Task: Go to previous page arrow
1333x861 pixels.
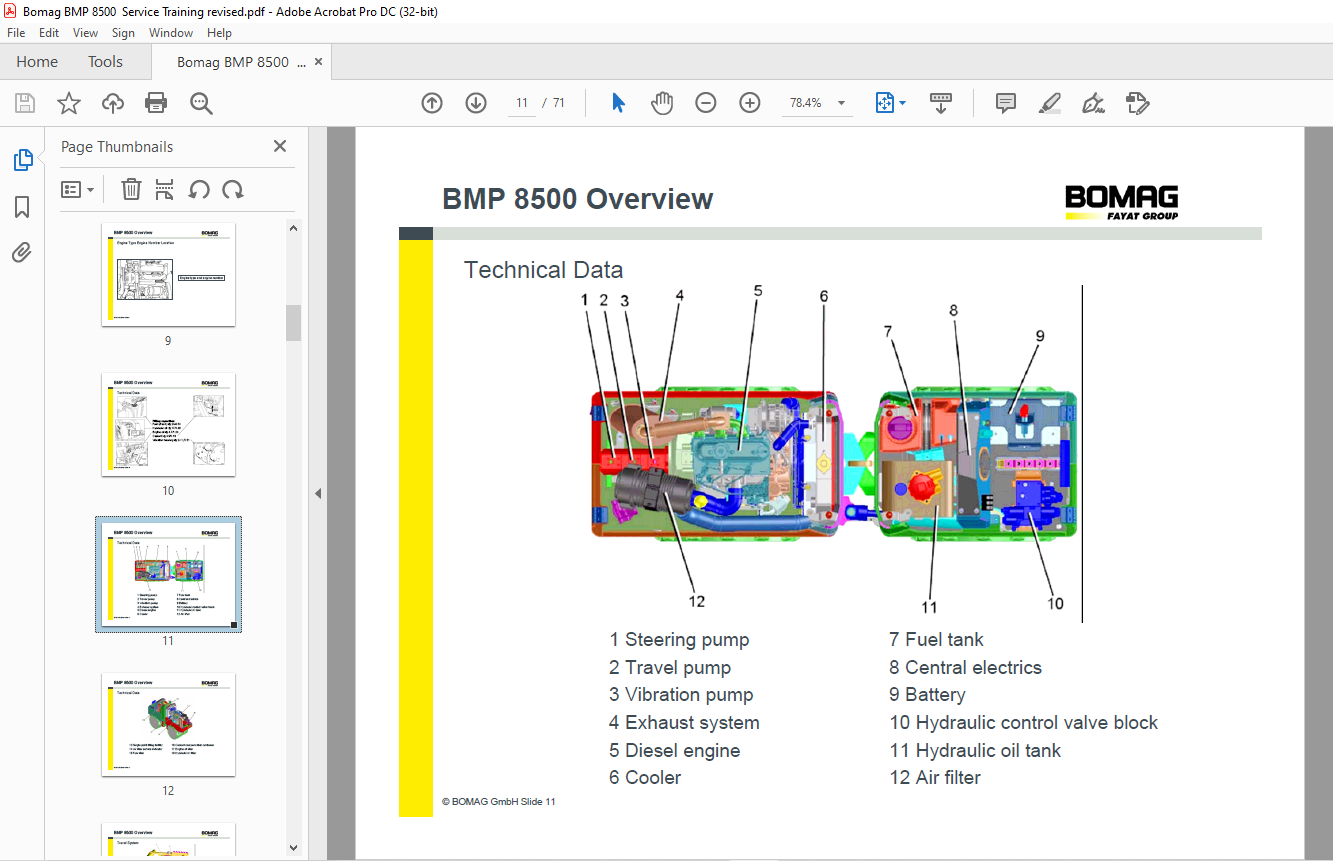Action: coord(432,103)
